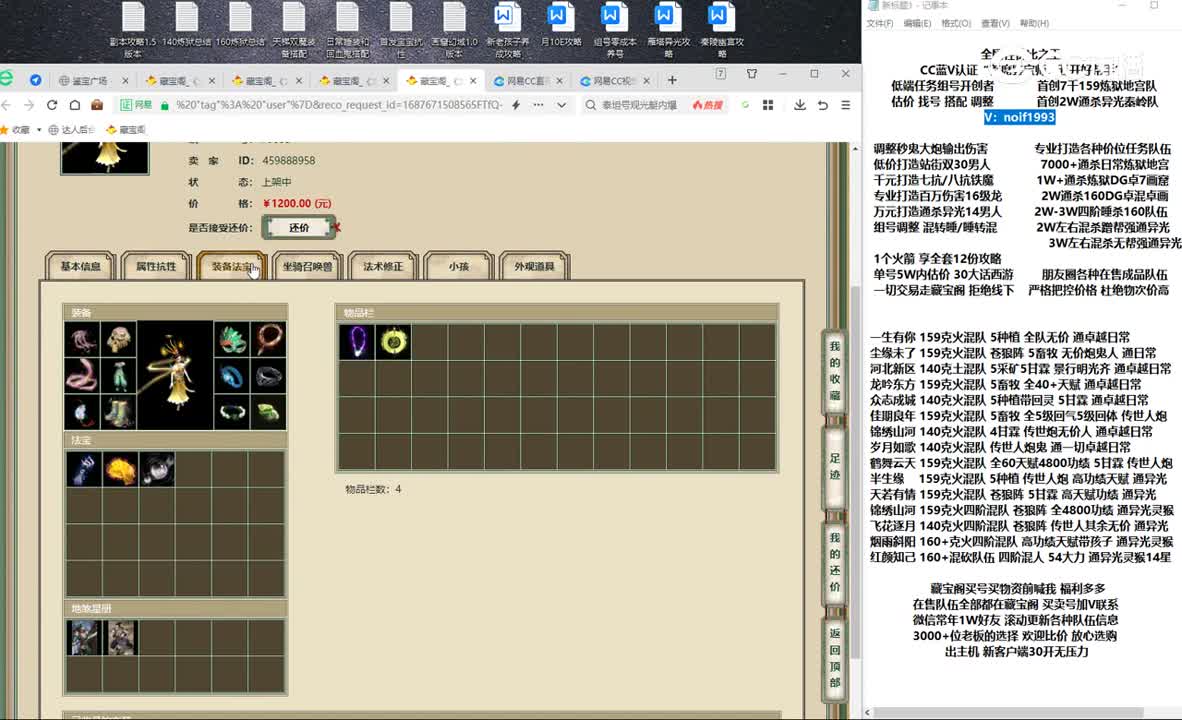This screenshot has height=720, width=1182.
Task: Open Notepad 编辑(E) menu
Action: [x=917, y=23]
